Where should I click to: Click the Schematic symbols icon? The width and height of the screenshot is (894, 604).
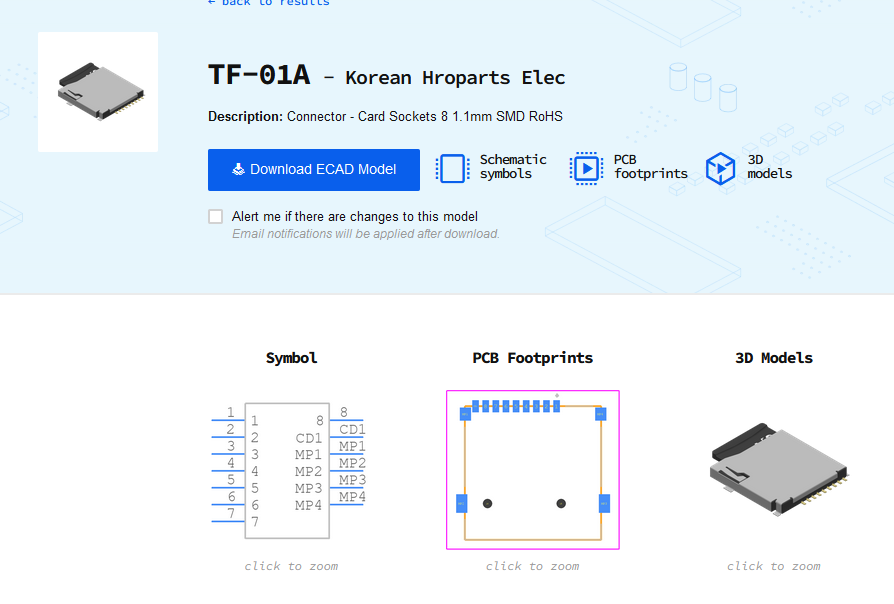[453, 169]
